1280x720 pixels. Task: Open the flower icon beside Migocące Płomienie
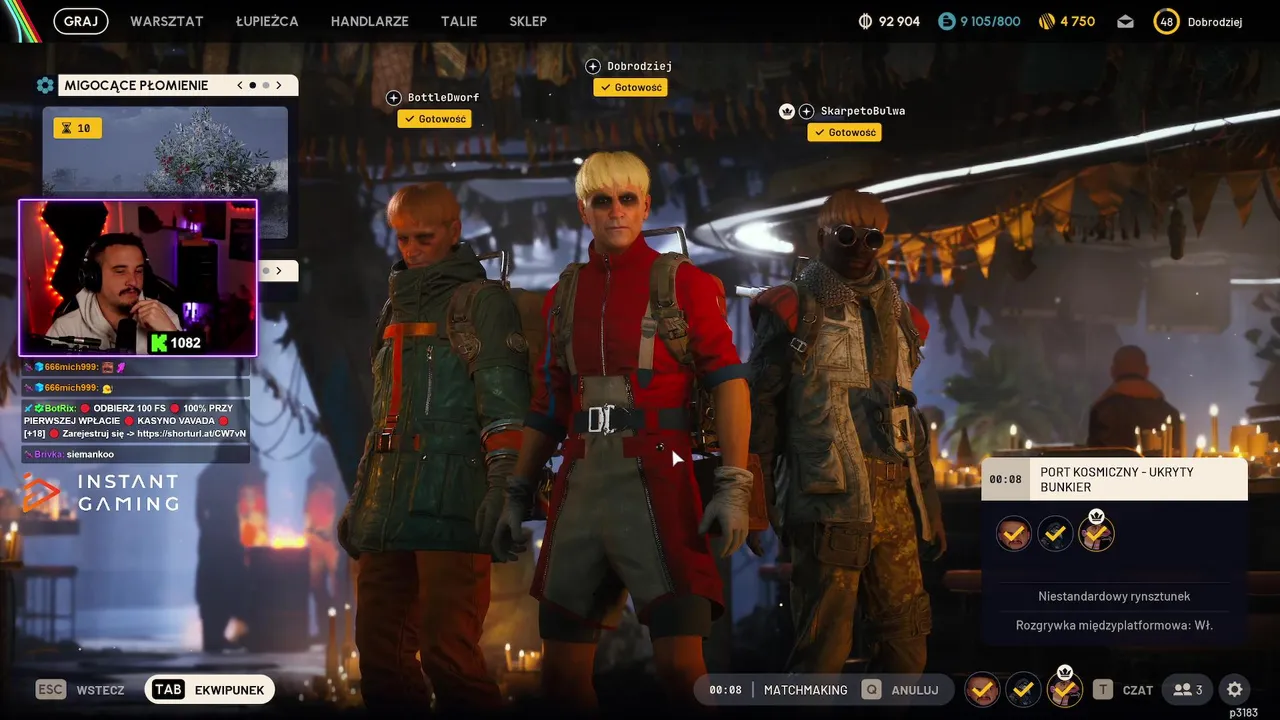pyautogui.click(x=45, y=85)
